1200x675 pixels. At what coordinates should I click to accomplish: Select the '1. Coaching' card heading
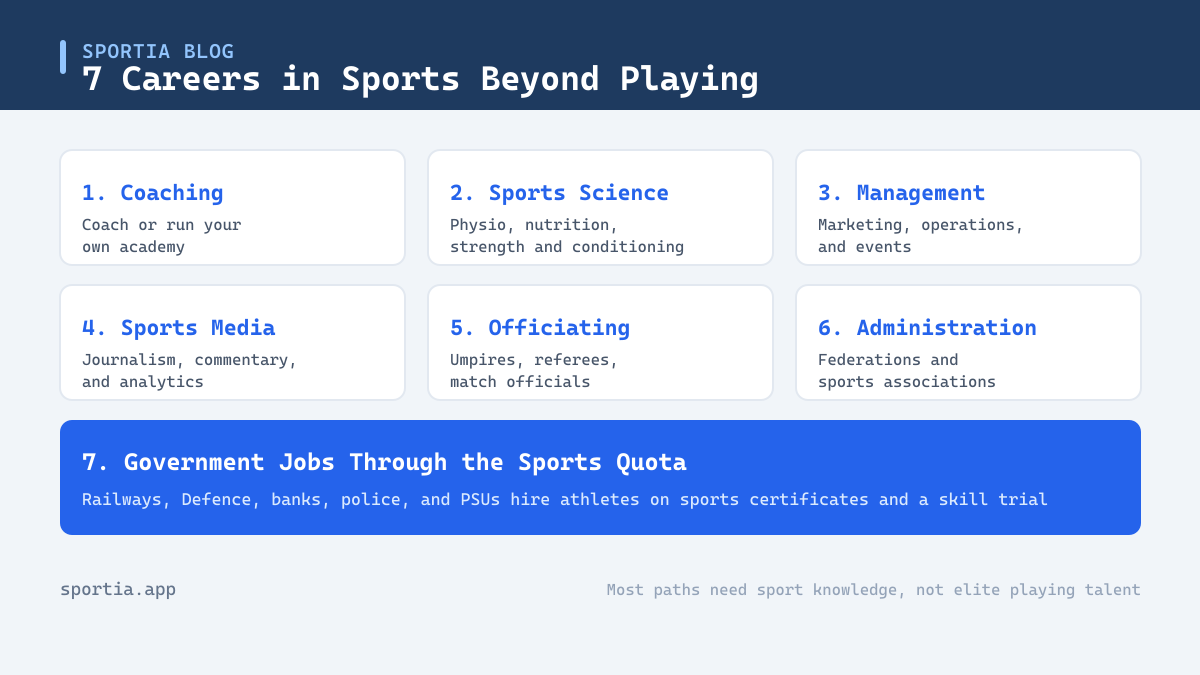point(153,192)
